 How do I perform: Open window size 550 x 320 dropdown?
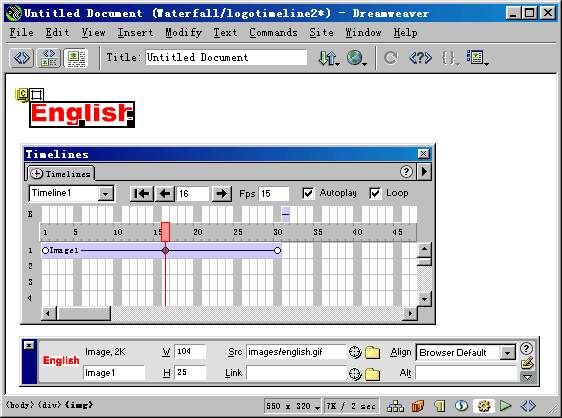coord(292,406)
